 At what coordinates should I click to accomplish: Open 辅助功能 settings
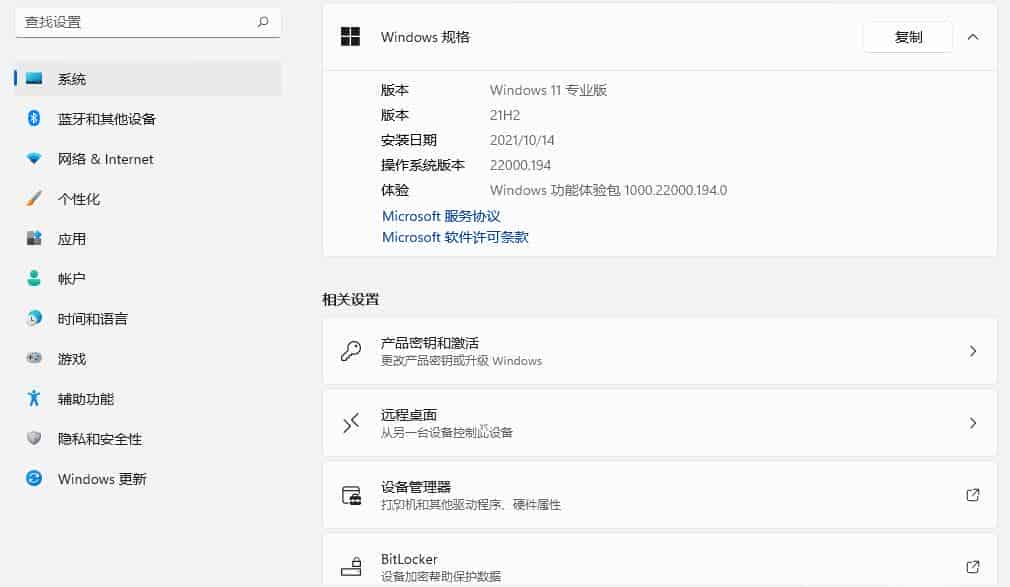click(x=148, y=398)
